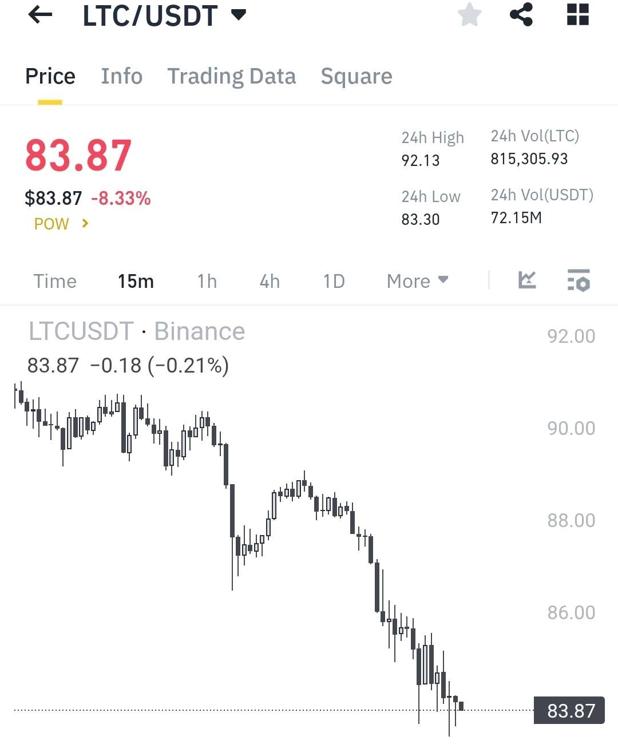Select the 15m chart interval
618x752 pixels.
point(135,281)
